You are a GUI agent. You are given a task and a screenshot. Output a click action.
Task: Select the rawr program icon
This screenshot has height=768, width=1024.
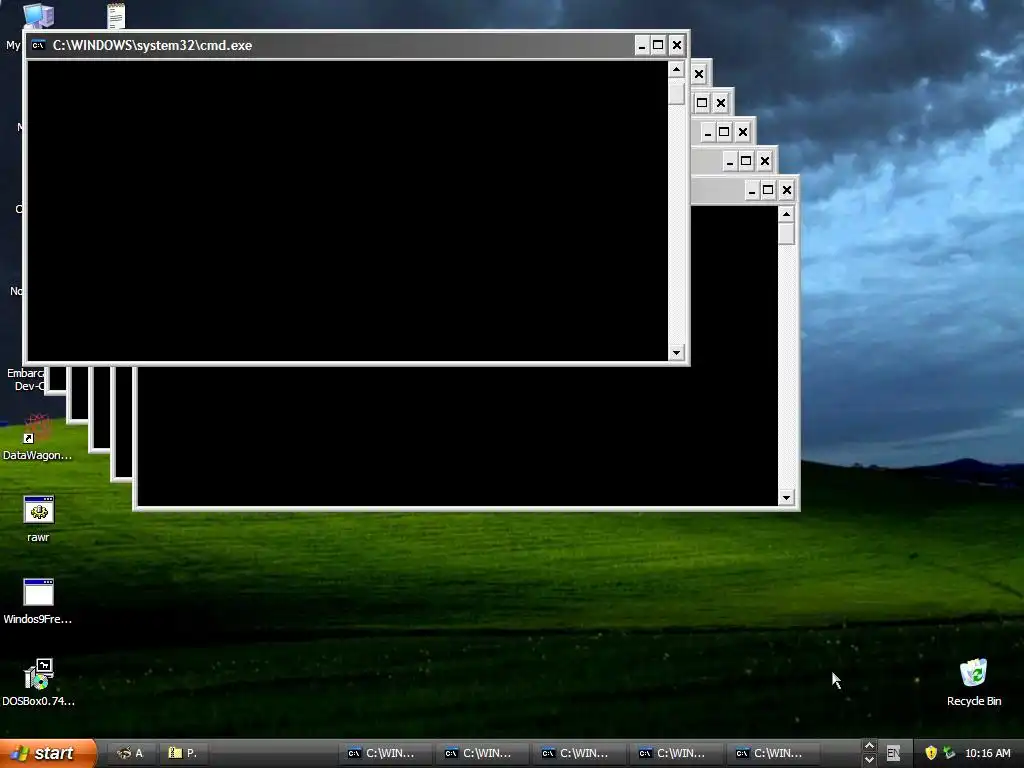(39, 519)
